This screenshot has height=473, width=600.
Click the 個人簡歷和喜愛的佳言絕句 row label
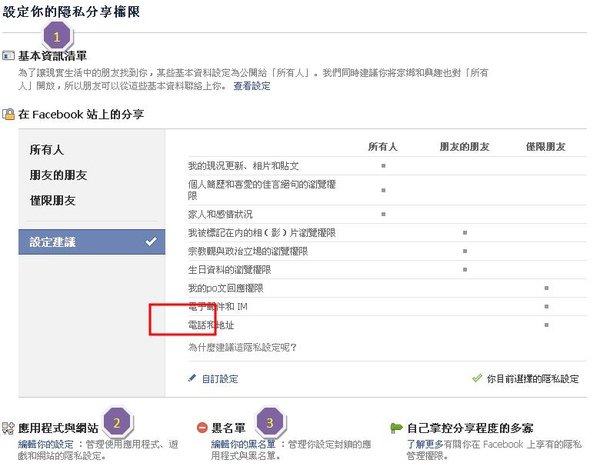pyautogui.click(x=262, y=190)
